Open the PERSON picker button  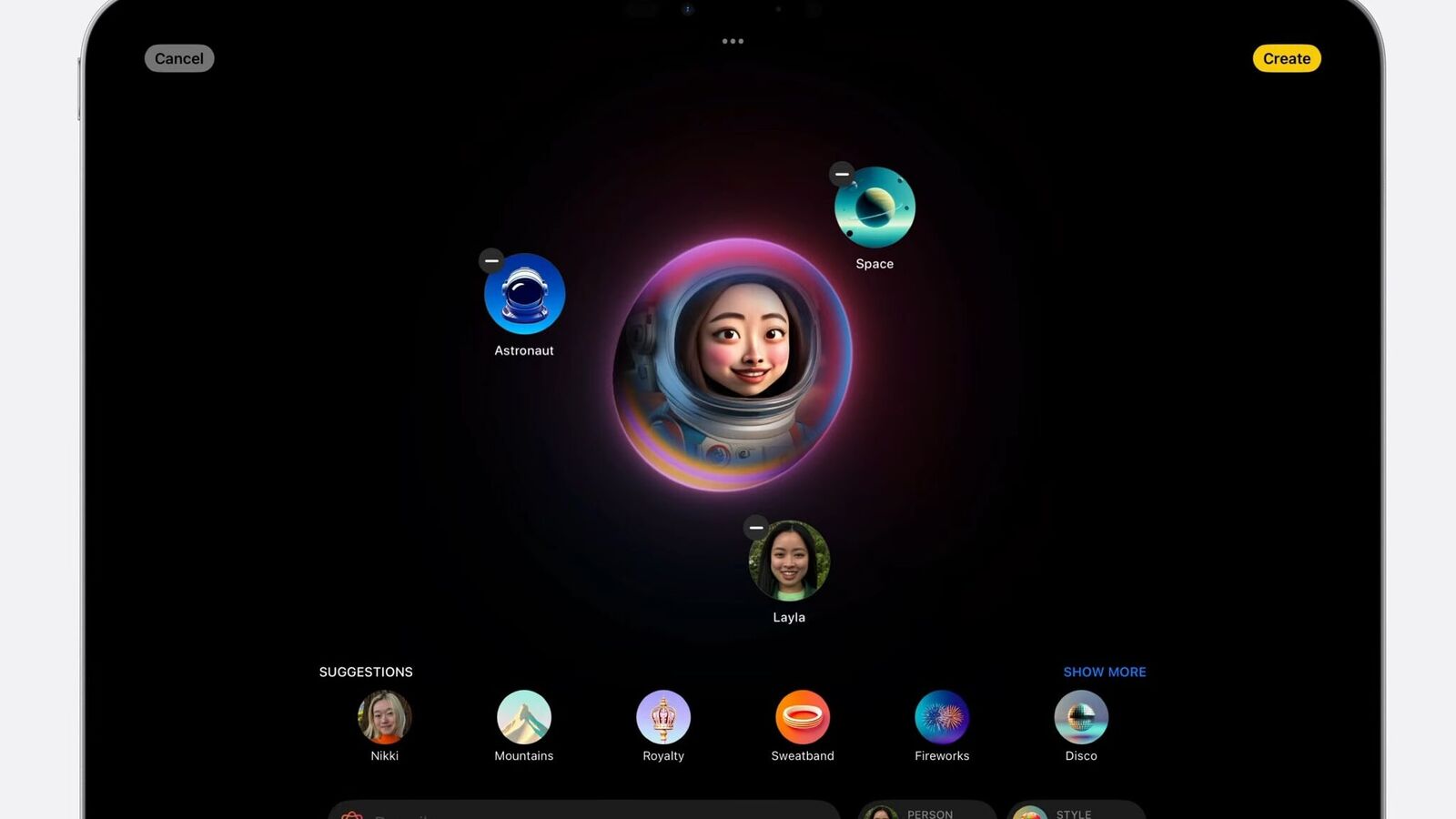pos(927,810)
